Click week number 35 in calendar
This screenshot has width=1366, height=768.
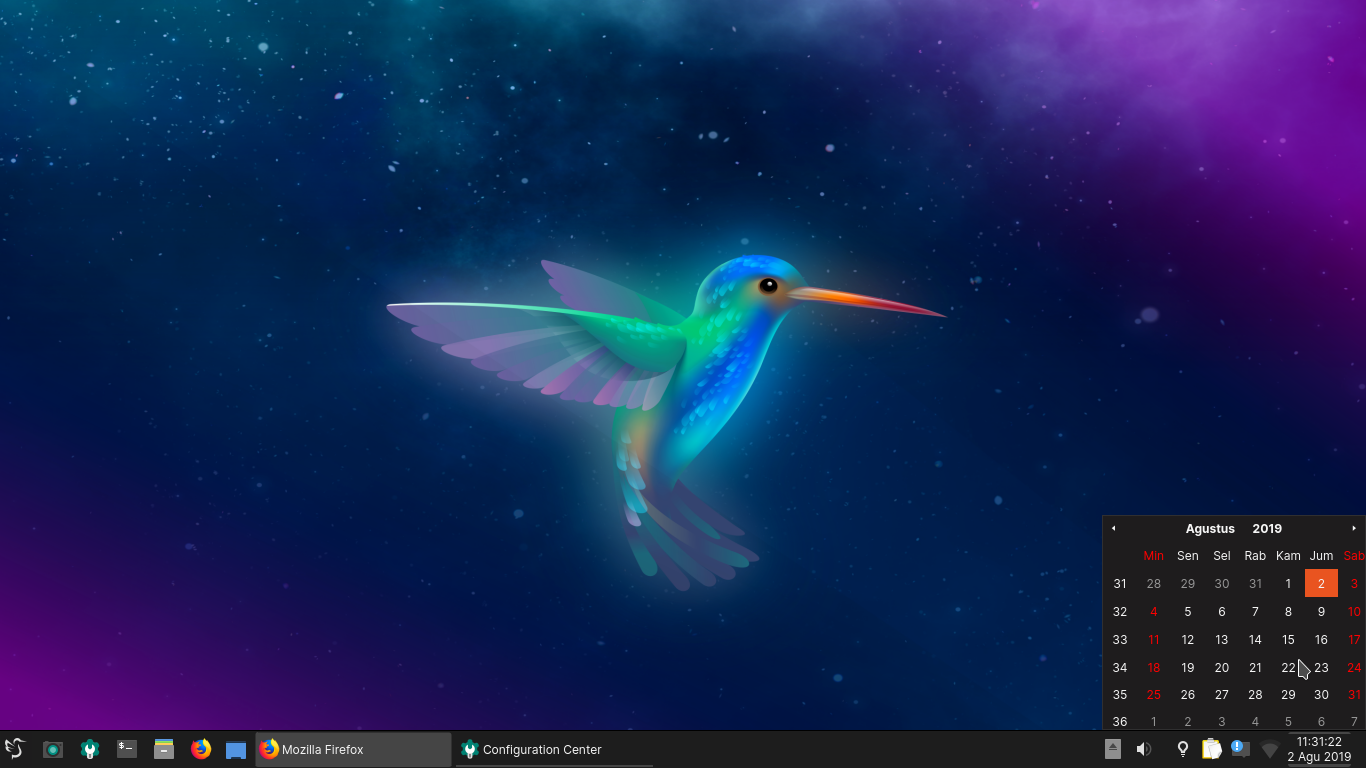(x=1120, y=694)
